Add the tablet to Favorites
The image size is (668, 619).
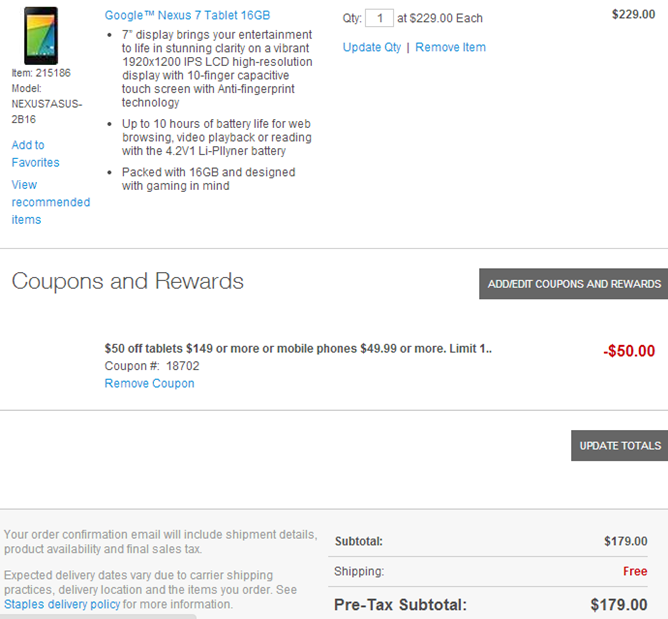35,154
